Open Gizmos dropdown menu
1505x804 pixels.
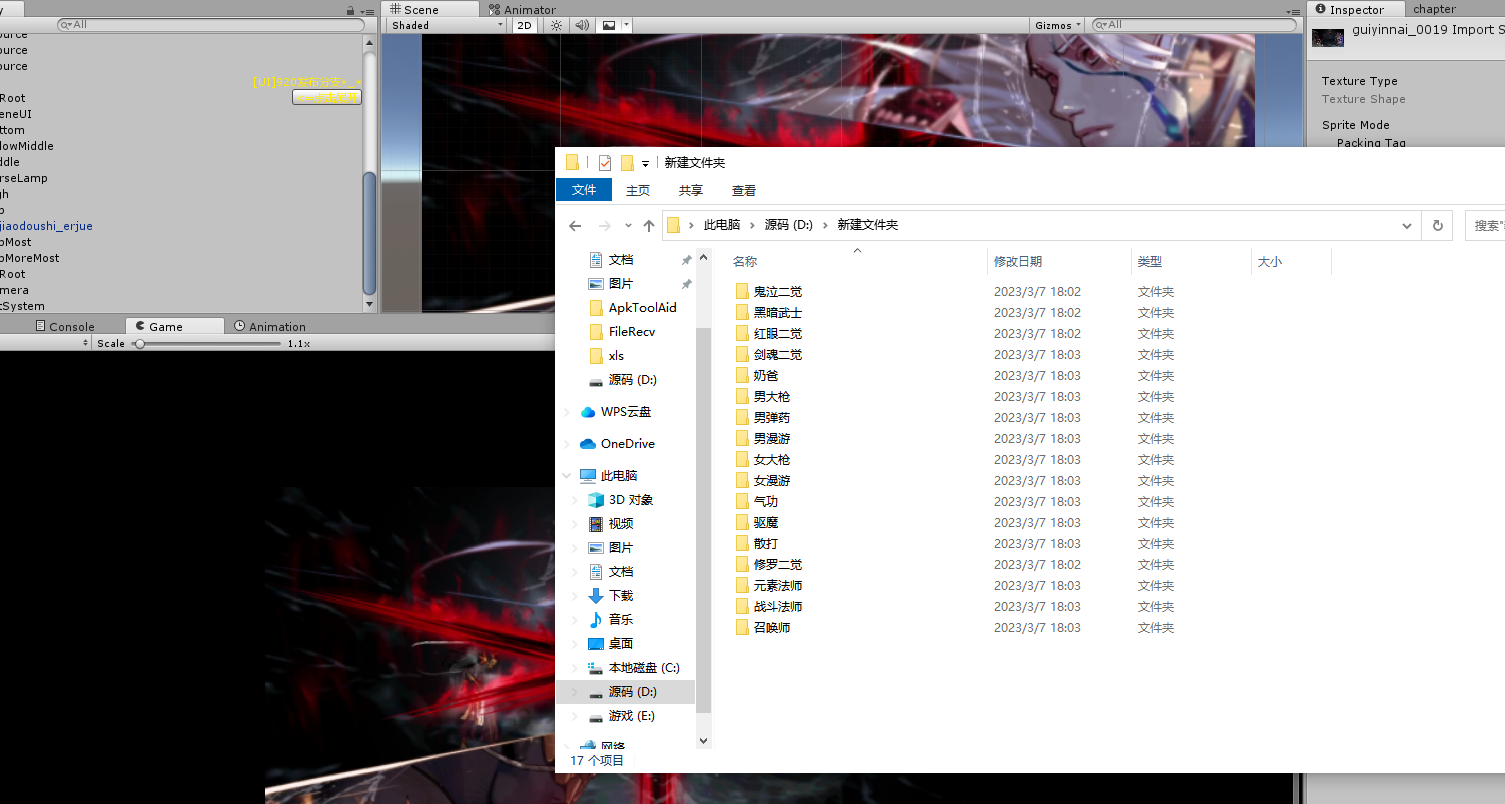pos(1058,26)
